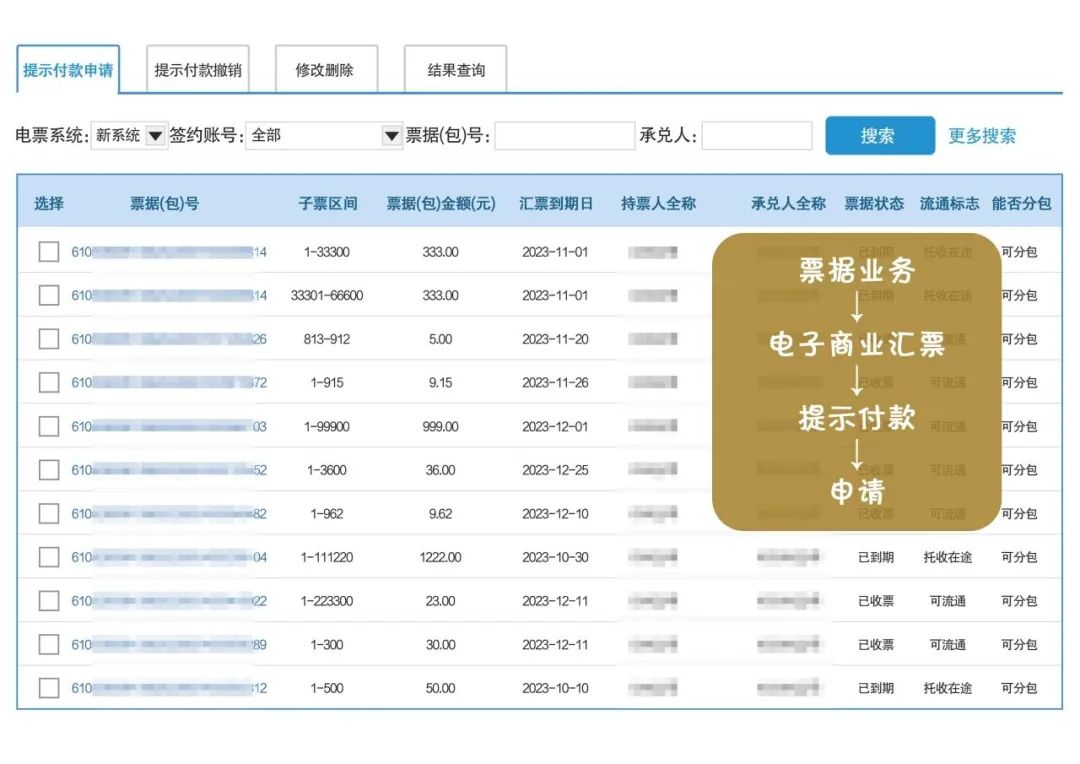1080x764 pixels.
Task: Open the bill number ending in 12
Action: tap(169, 688)
